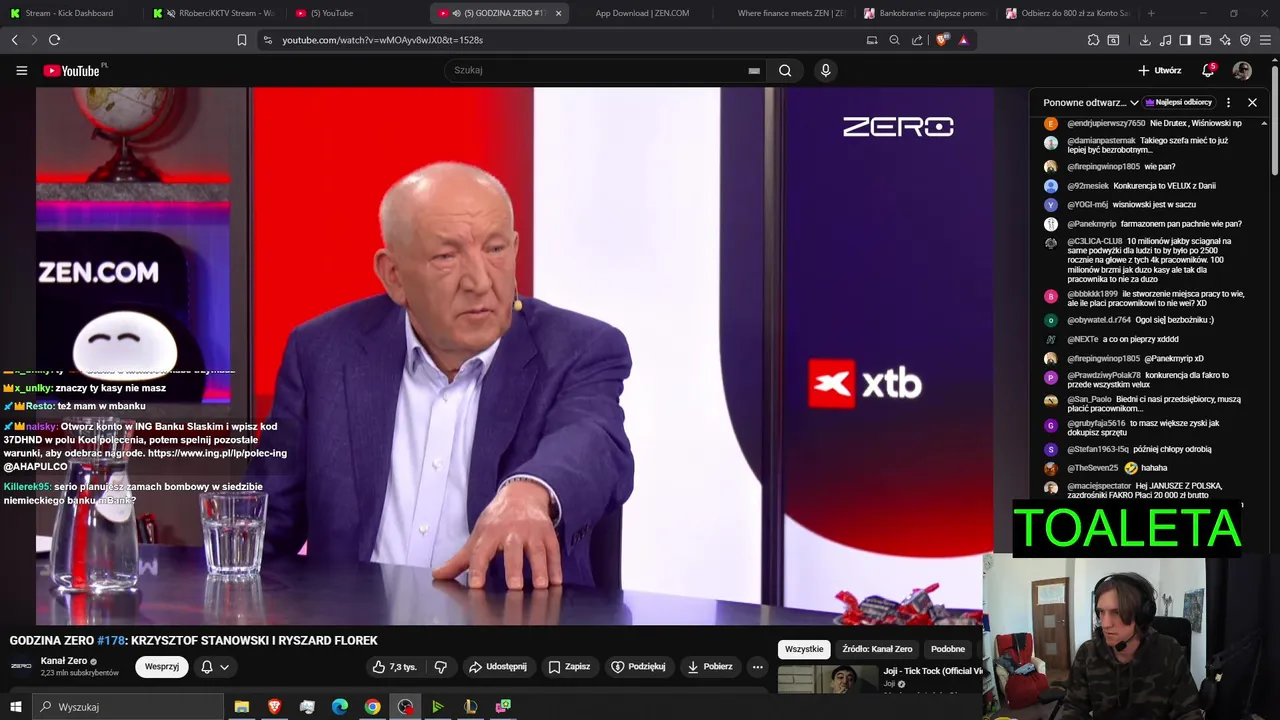Open the Brave Wallet icon
This screenshot has height=720, width=1280.
click(1205, 40)
